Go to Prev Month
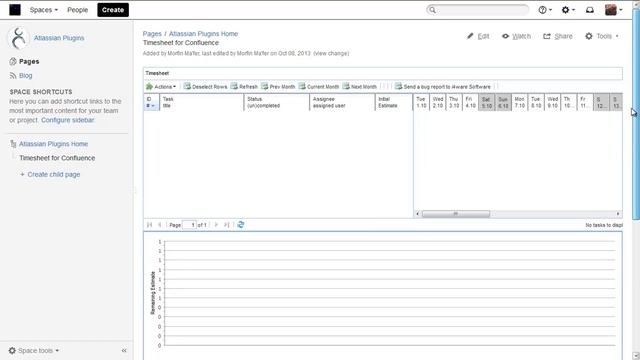 coord(278,87)
